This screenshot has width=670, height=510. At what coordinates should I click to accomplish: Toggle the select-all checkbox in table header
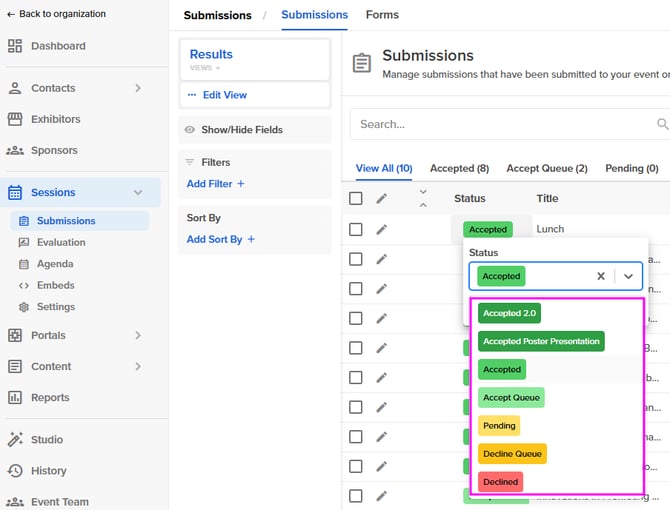click(x=356, y=199)
